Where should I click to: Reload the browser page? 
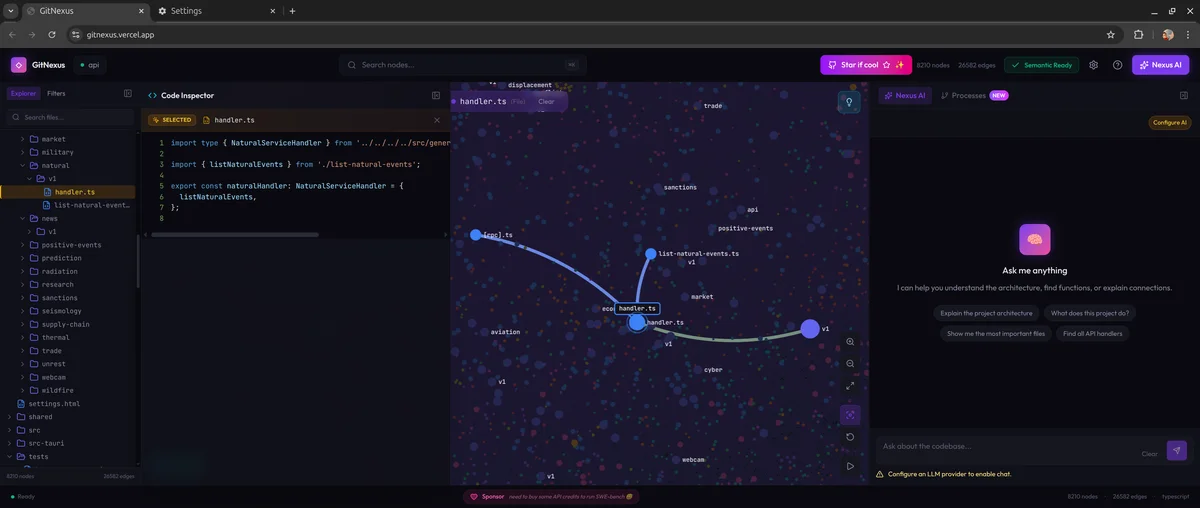pos(52,34)
